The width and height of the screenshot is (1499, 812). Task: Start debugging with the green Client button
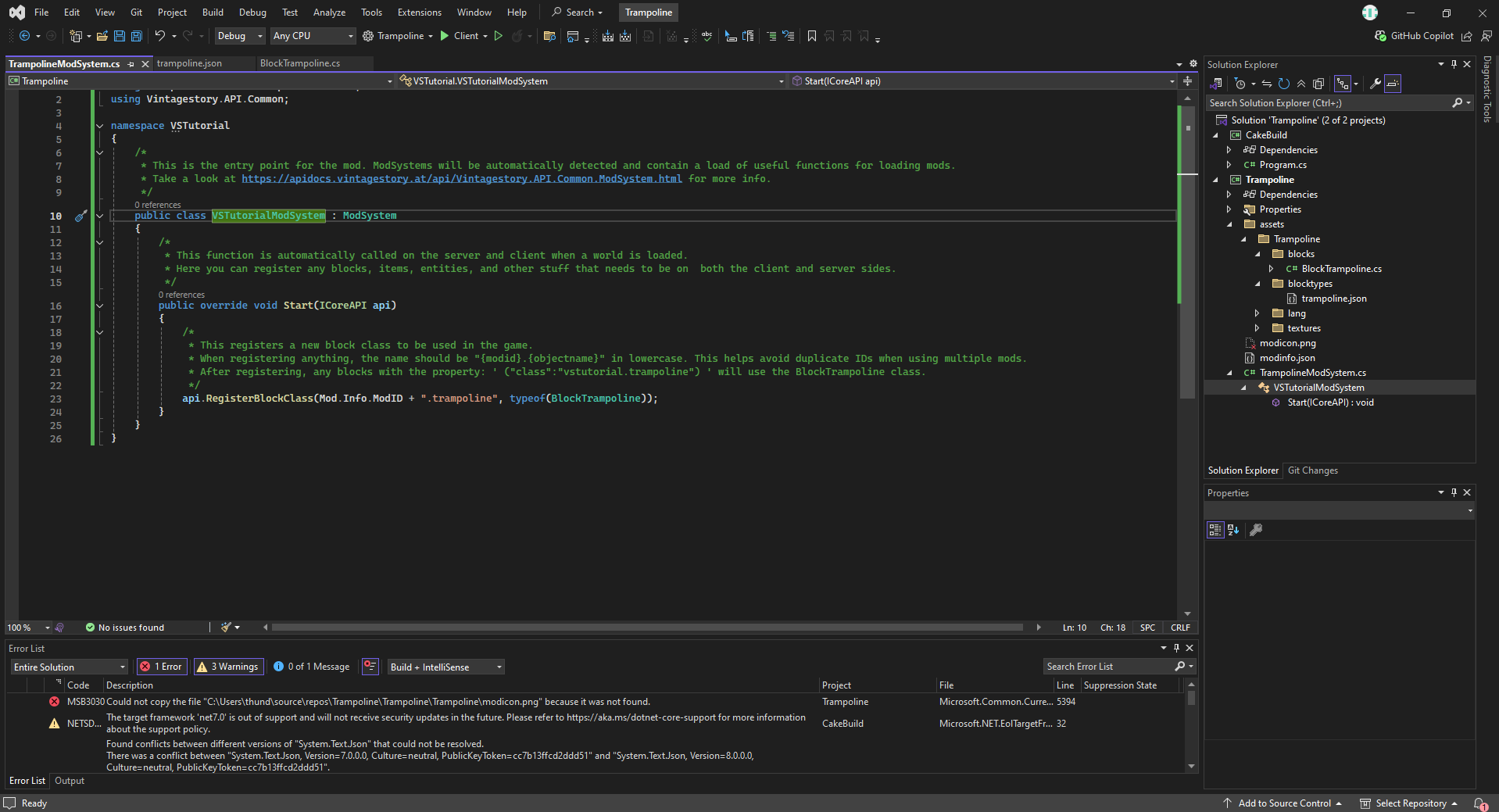(460, 36)
